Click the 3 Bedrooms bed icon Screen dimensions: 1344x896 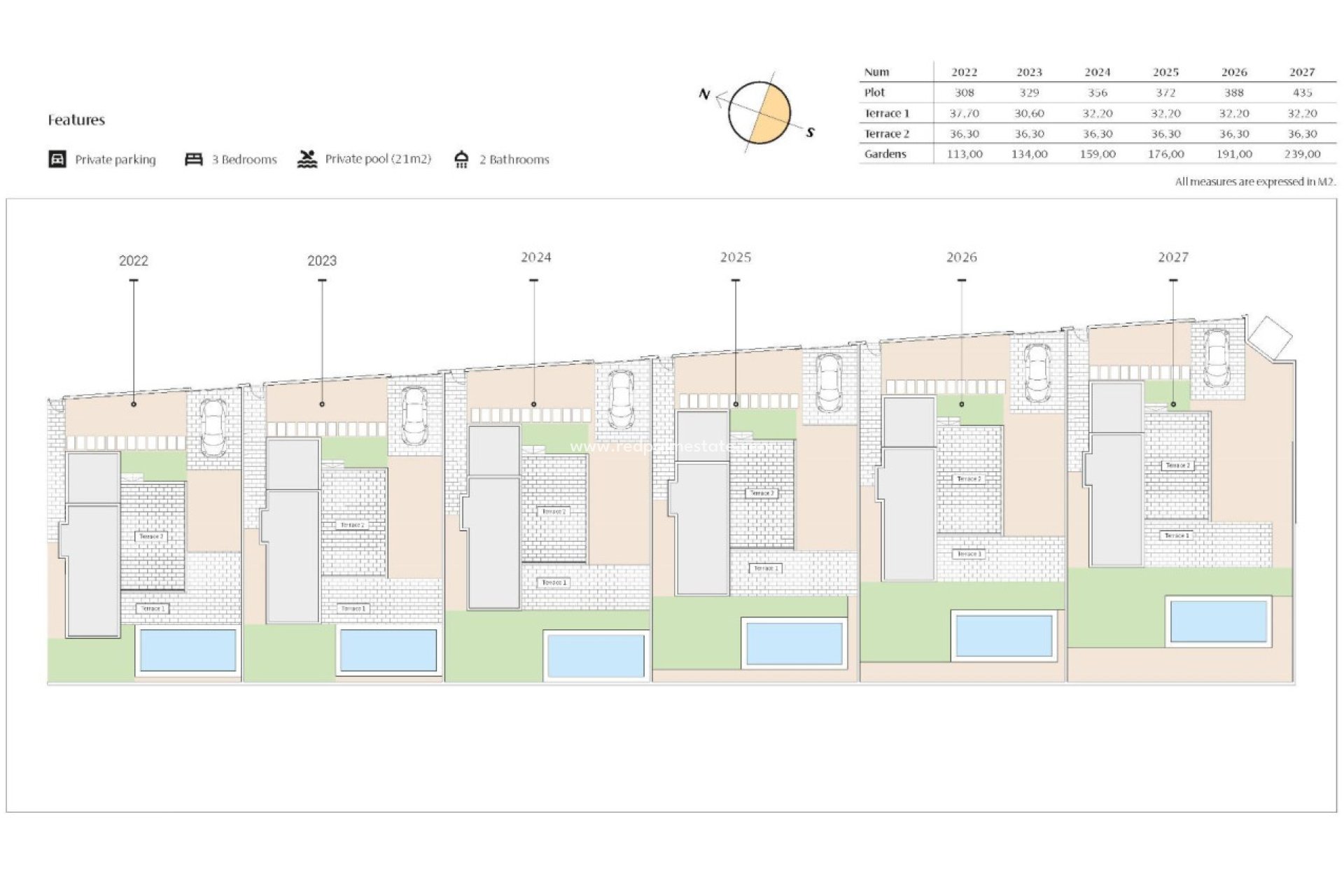193,160
